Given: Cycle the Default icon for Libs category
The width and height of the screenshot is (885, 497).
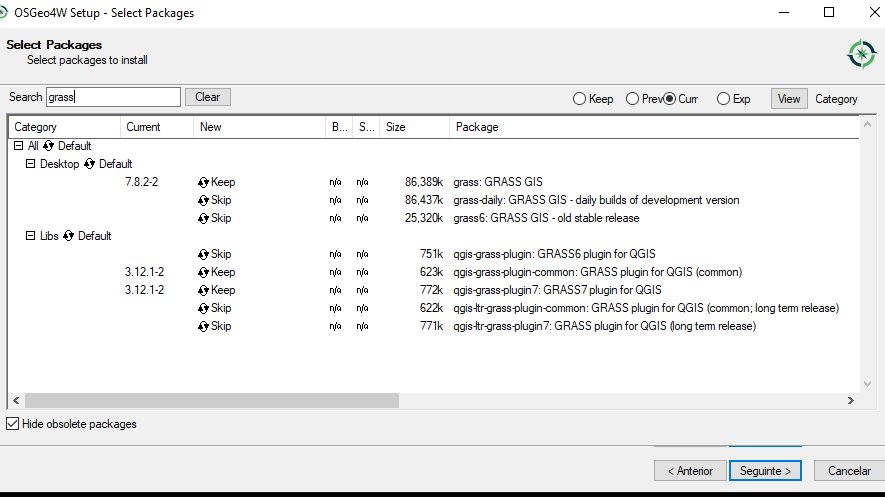Looking at the screenshot, I should tap(68, 236).
